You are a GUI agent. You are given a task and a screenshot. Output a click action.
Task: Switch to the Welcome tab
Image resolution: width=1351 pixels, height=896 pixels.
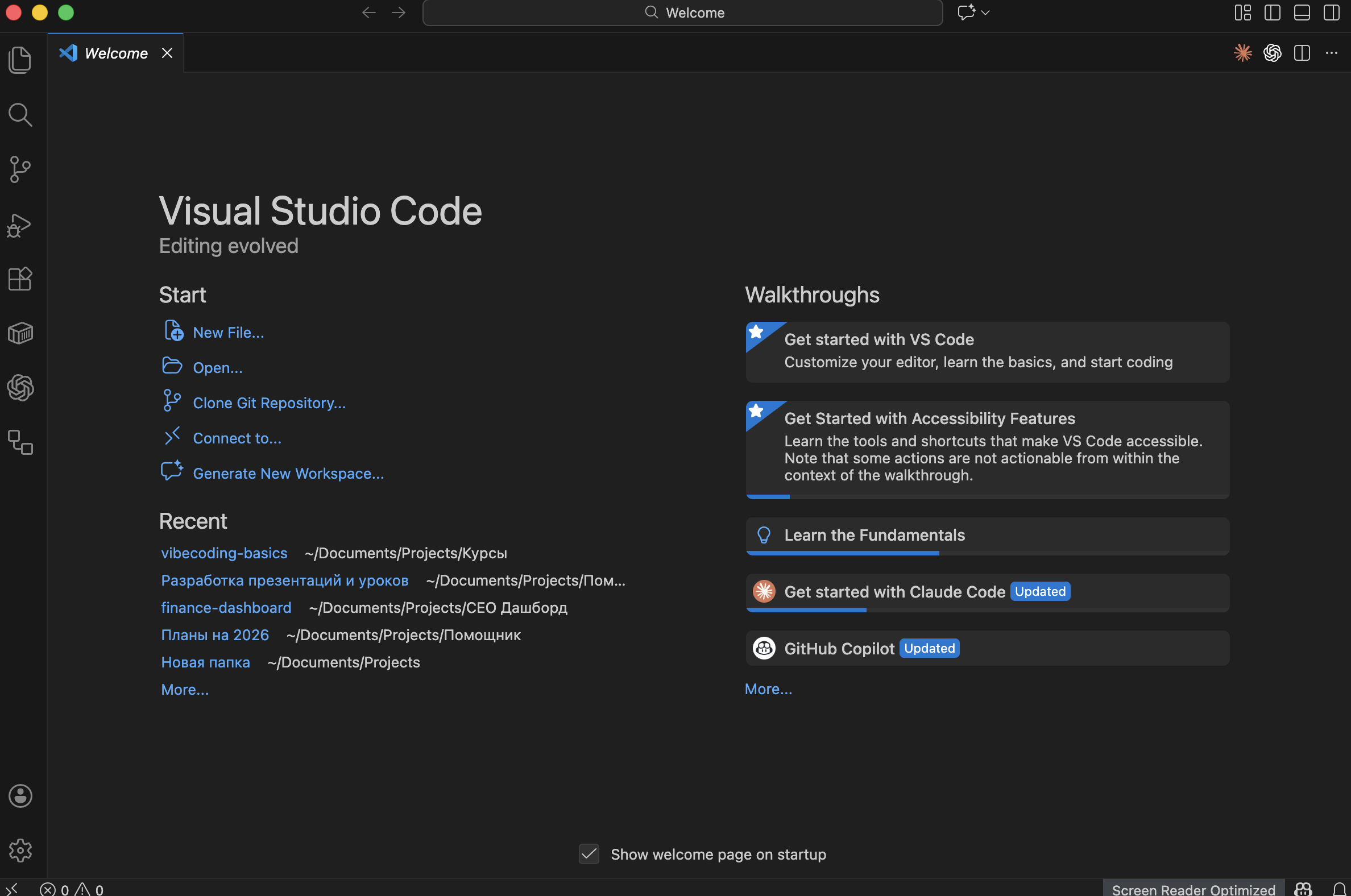click(x=115, y=52)
